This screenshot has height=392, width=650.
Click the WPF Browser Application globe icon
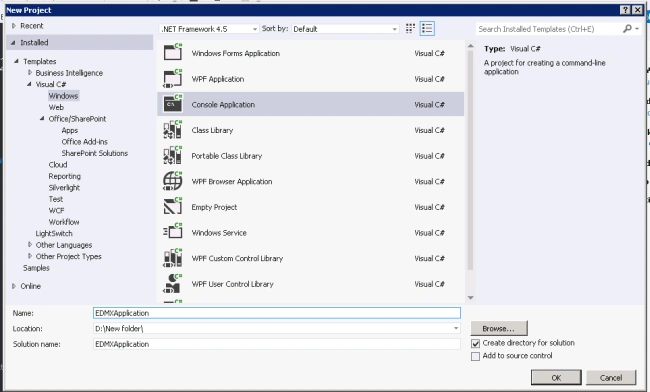[173, 181]
